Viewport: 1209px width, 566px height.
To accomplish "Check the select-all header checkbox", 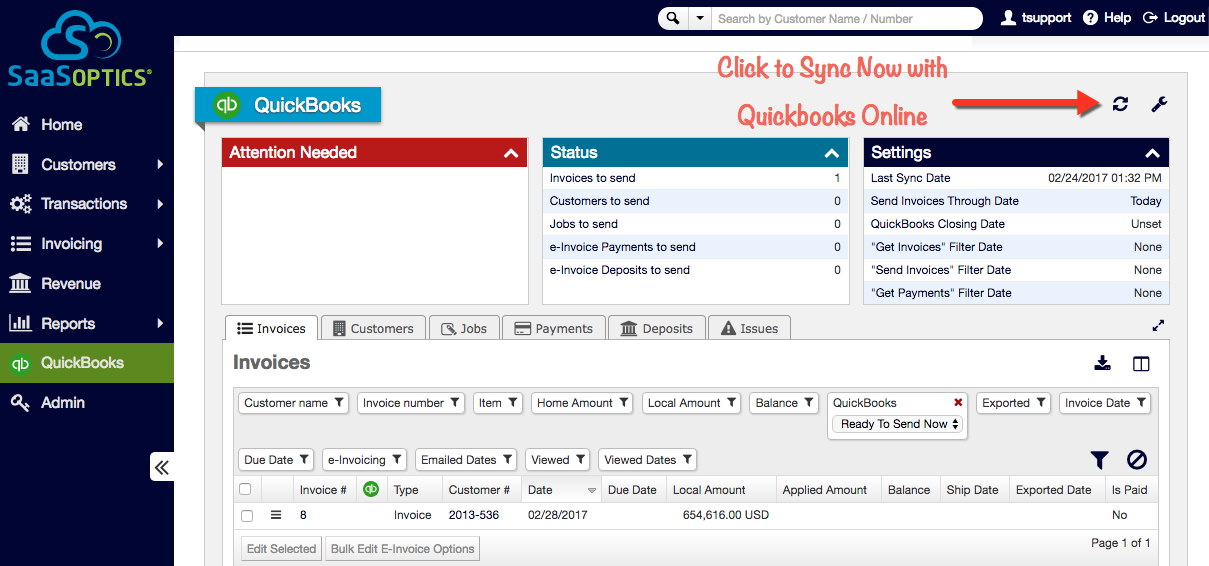I will tap(246, 489).
